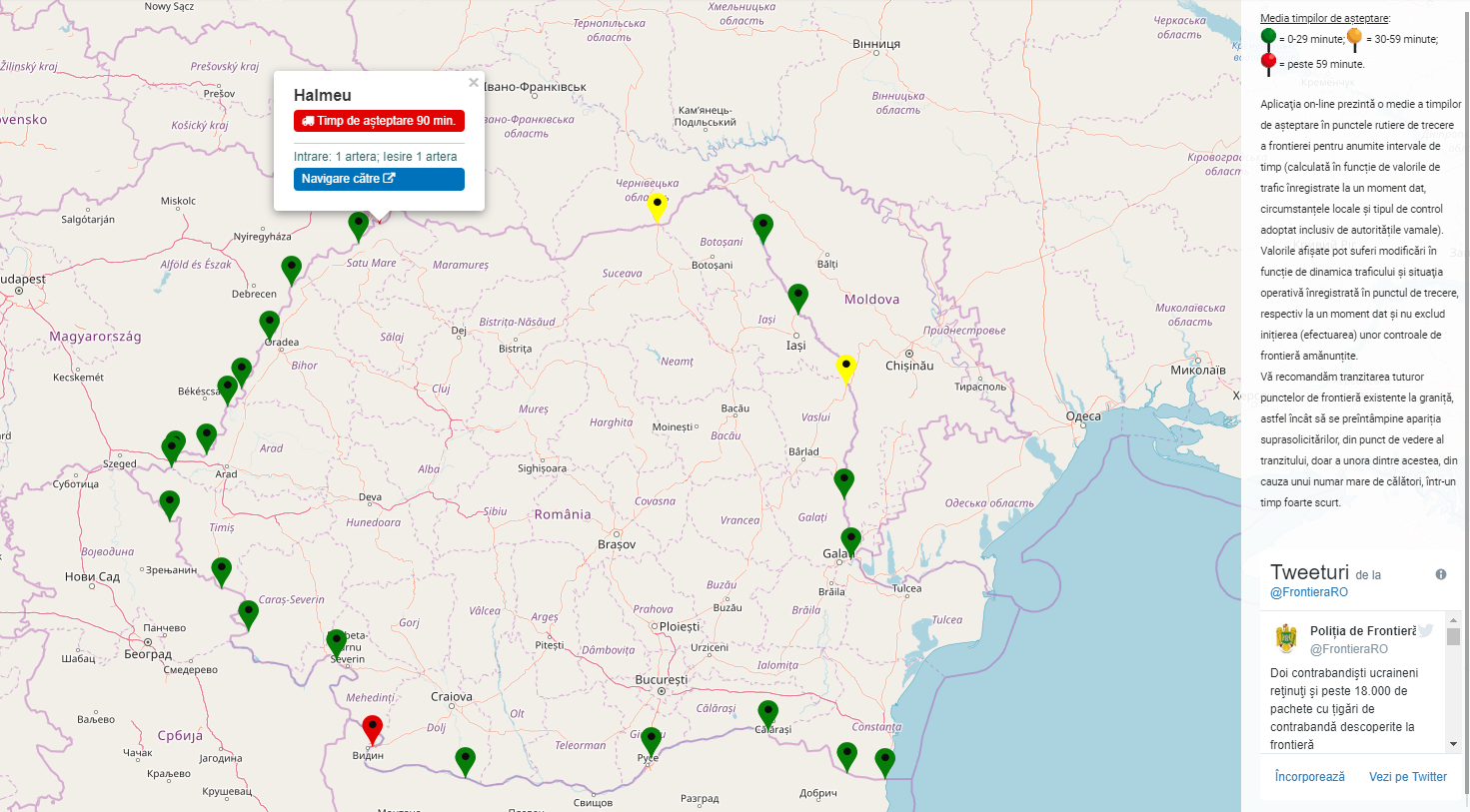Click the yellow pin west of Chișinău
The image size is (1470, 812).
click(845, 367)
